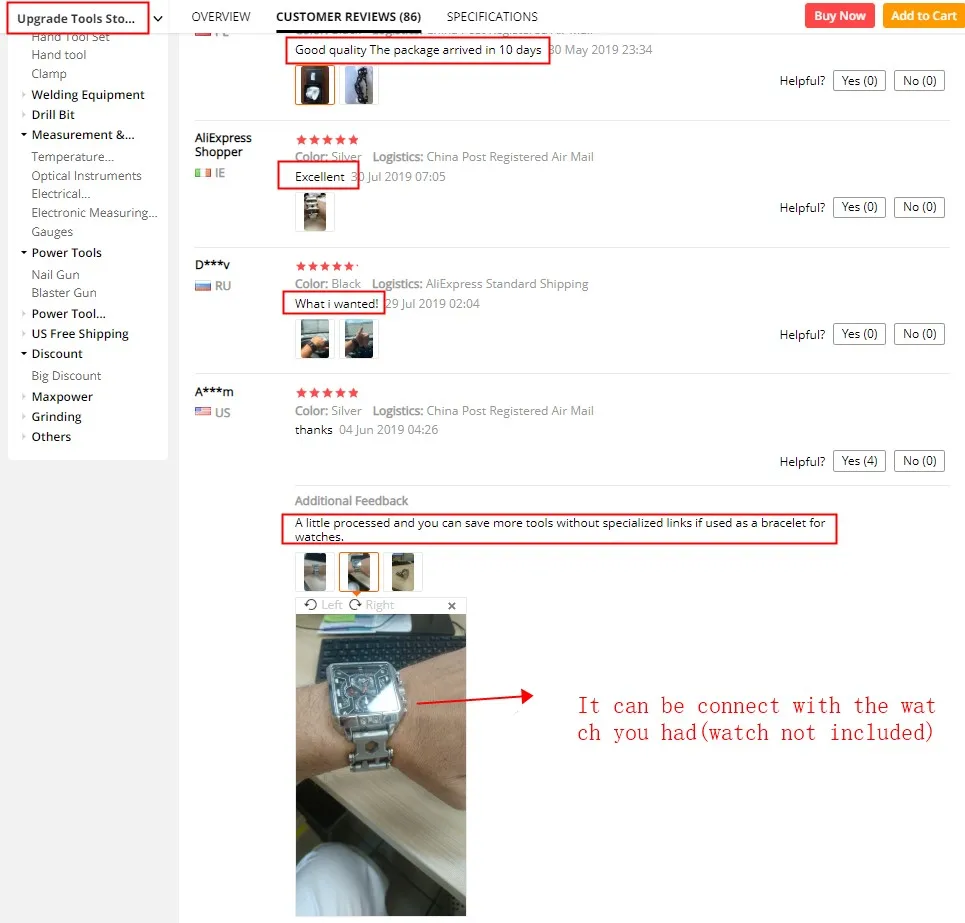The width and height of the screenshot is (965, 923).
Task: Expand the Welding Equipment category
Action: (x=23, y=95)
